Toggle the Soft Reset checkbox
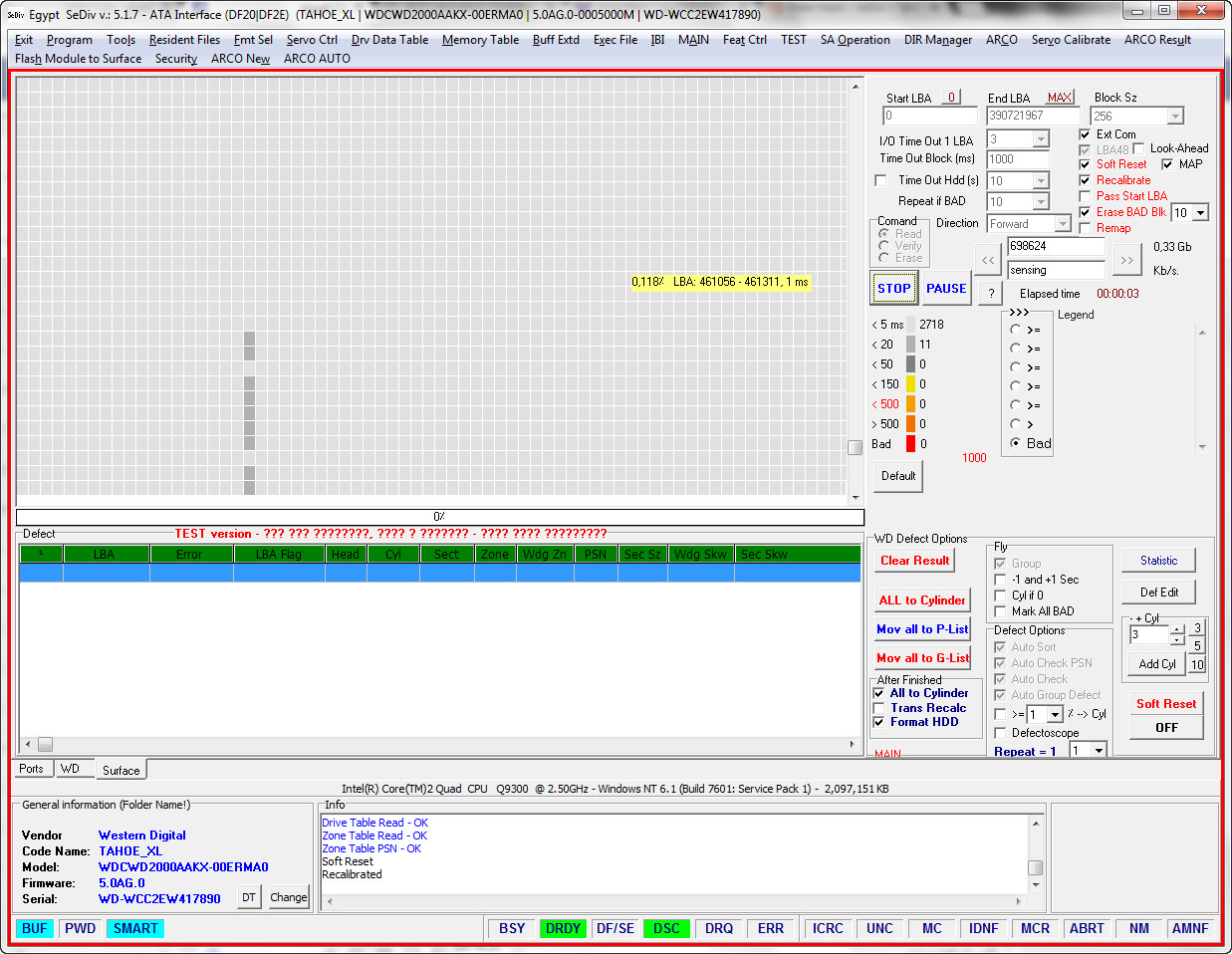Image resolution: width=1232 pixels, height=954 pixels. 1085,164
